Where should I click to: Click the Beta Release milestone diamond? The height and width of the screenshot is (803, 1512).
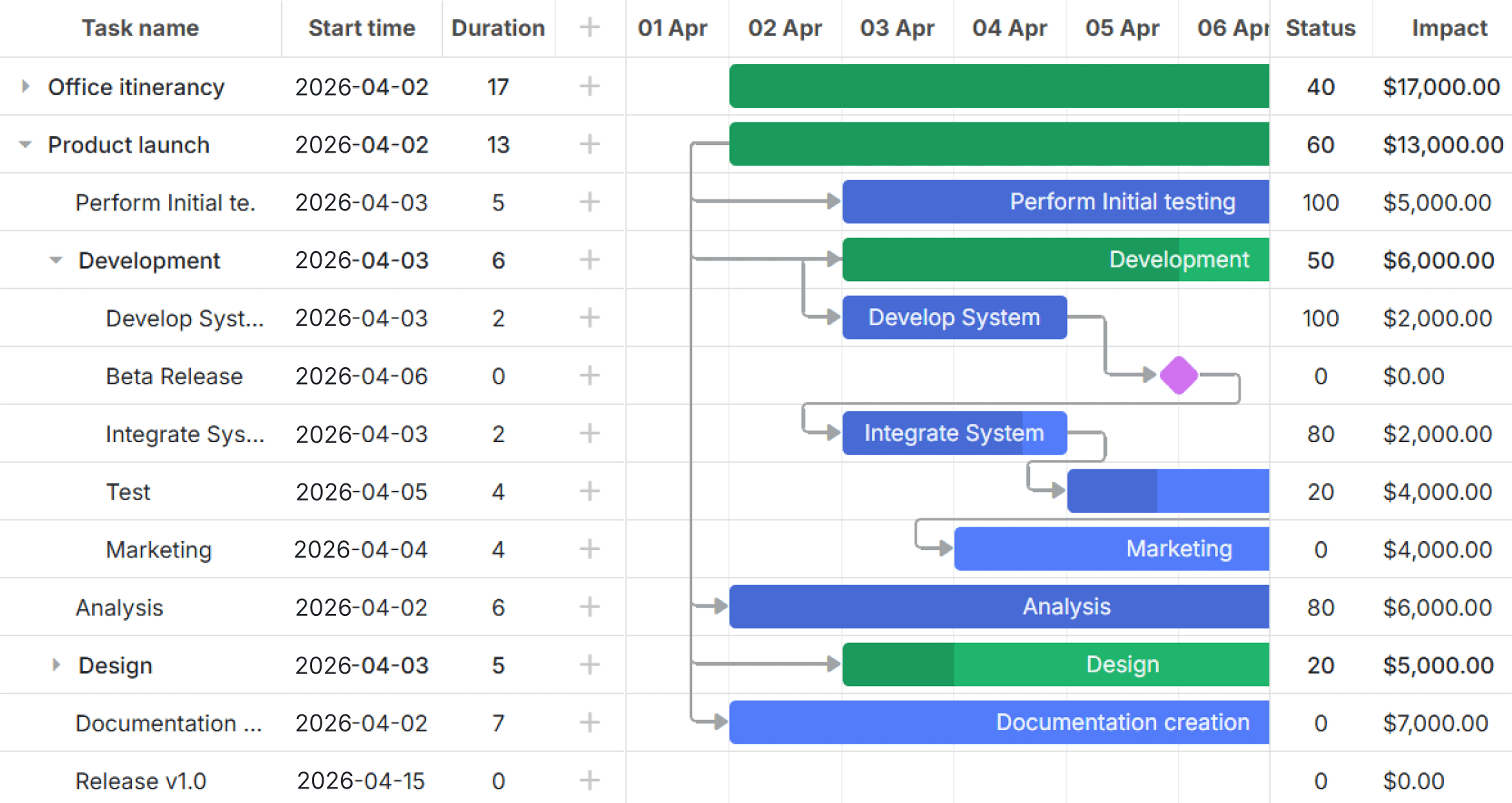click(1179, 375)
